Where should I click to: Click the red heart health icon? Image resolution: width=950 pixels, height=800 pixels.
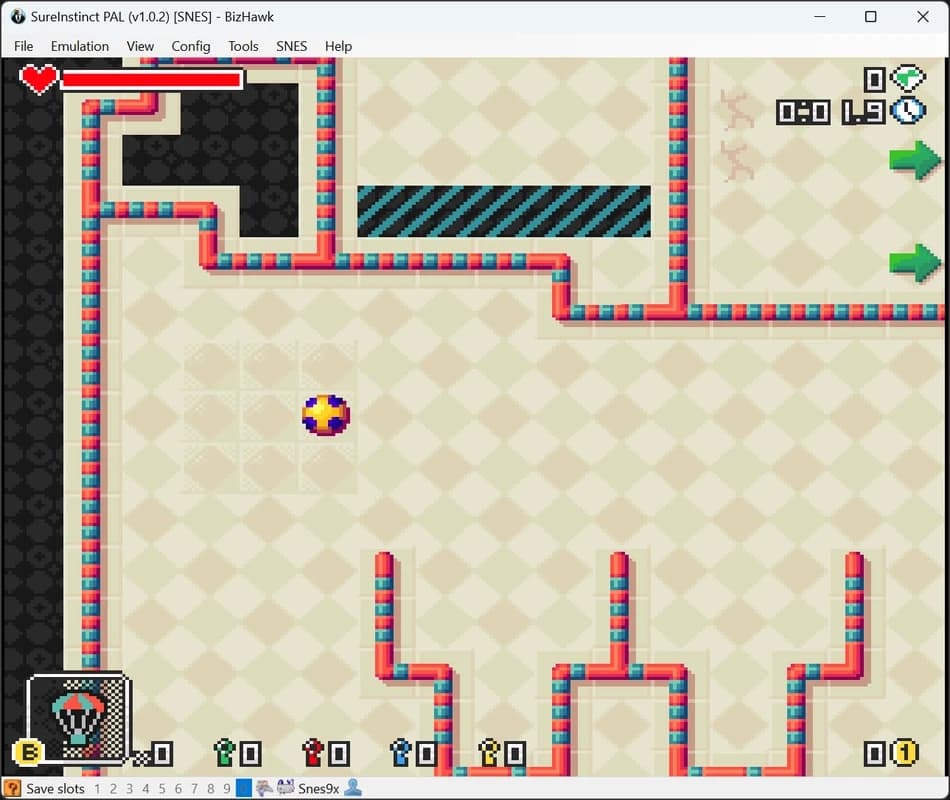[x=39, y=79]
